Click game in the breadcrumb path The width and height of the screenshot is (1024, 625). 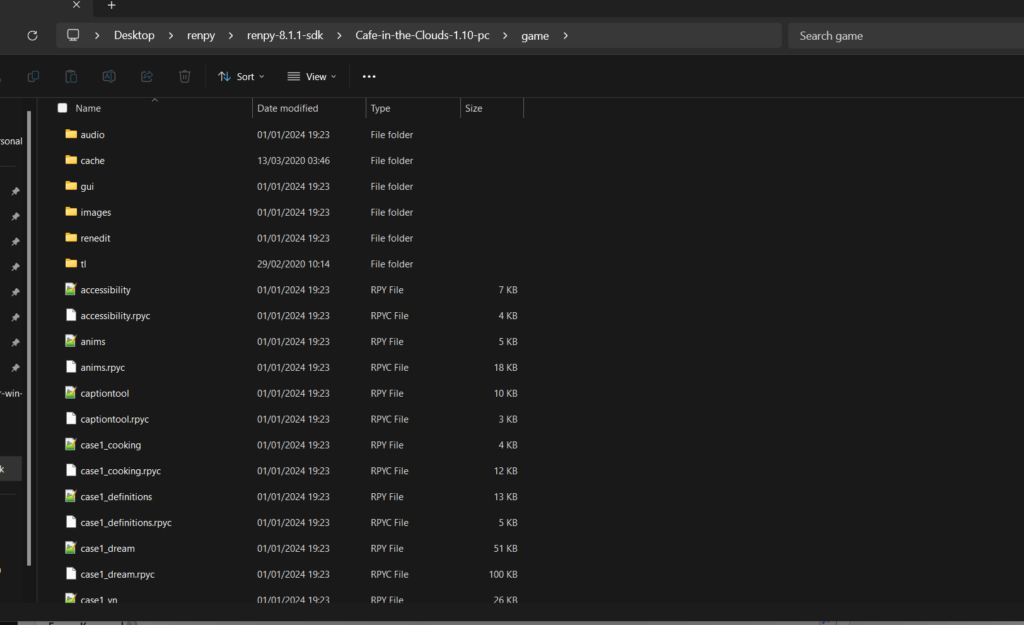[x=535, y=36]
